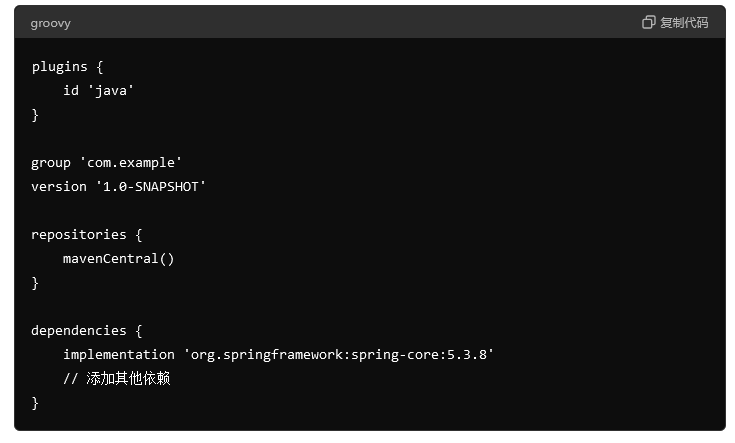
Task: Click the 'com.example' group string
Action: click(x=131, y=163)
